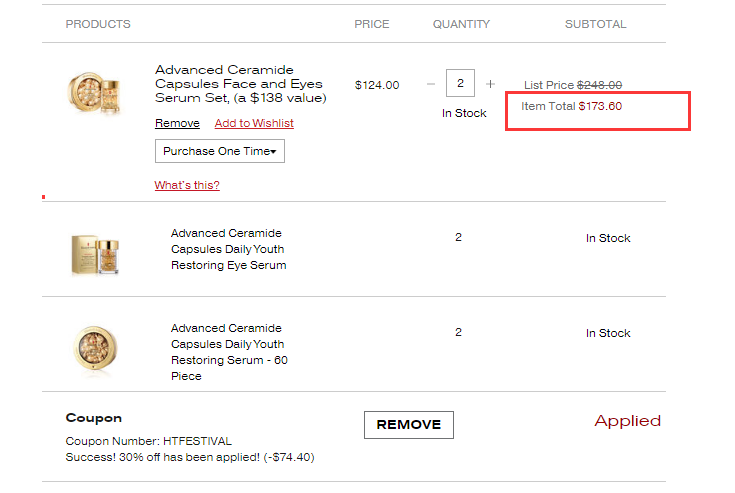
Task: Open the Serum Set product thumbnail
Action: tap(94, 93)
